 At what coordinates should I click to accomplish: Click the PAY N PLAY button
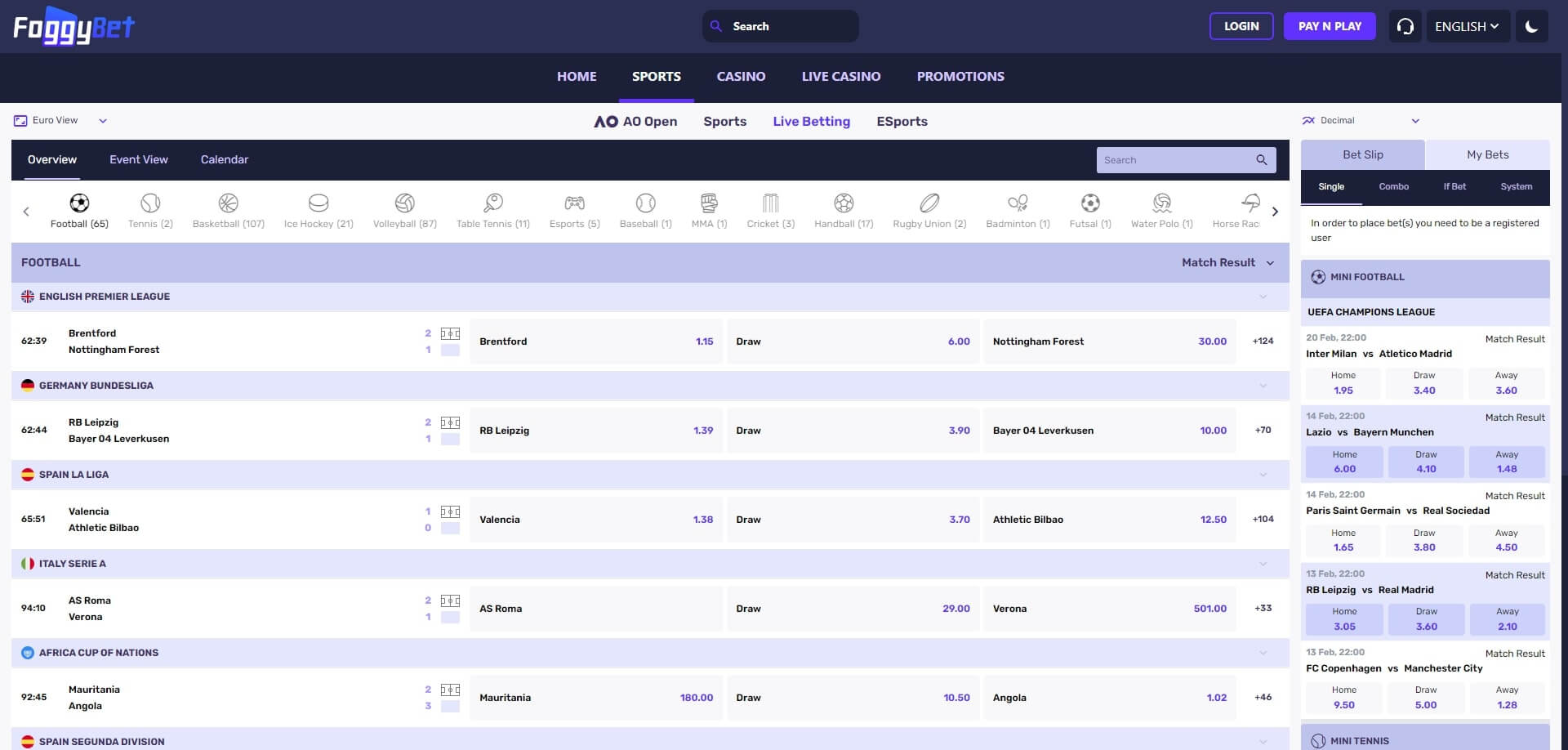[x=1330, y=25]
